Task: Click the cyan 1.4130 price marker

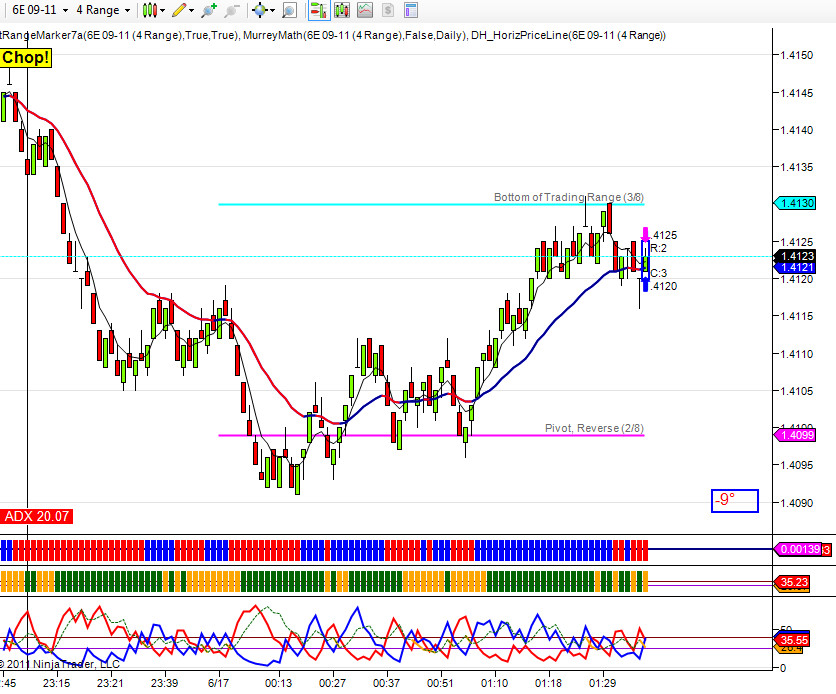Action: (x=794, y=203)
